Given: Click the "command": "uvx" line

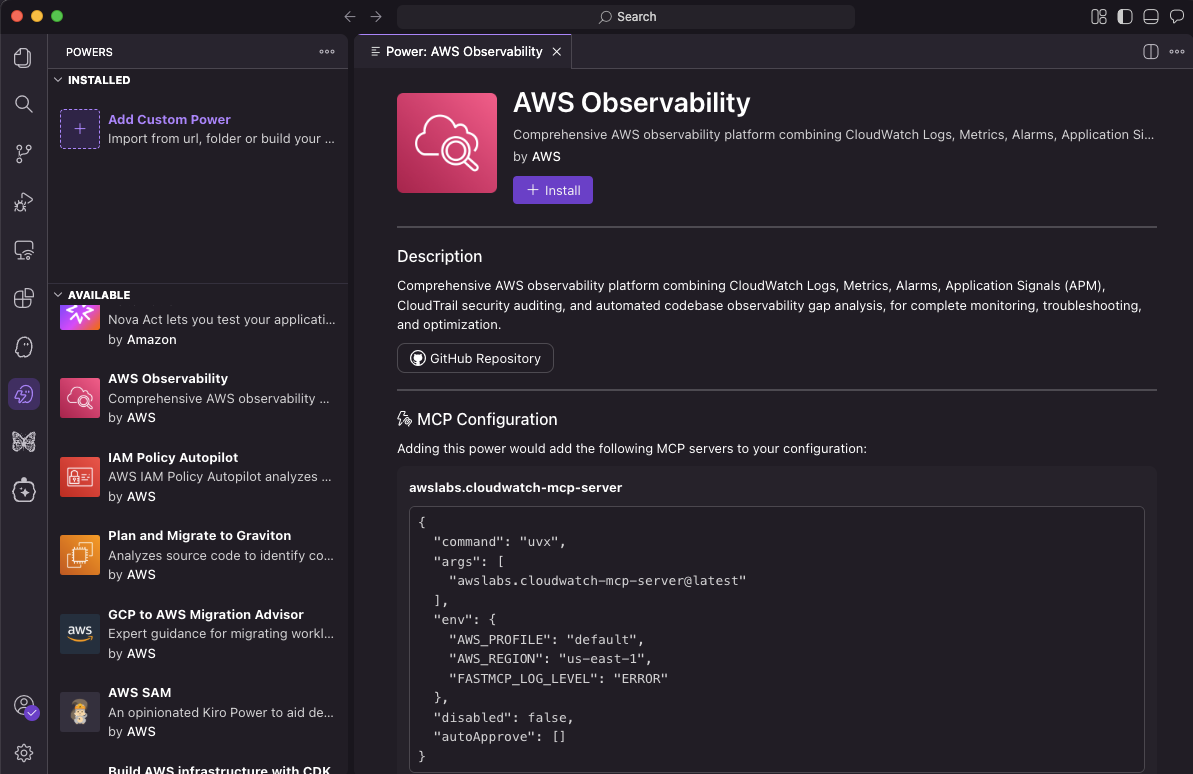Looking at the screenshot, I should click(500, 542).
